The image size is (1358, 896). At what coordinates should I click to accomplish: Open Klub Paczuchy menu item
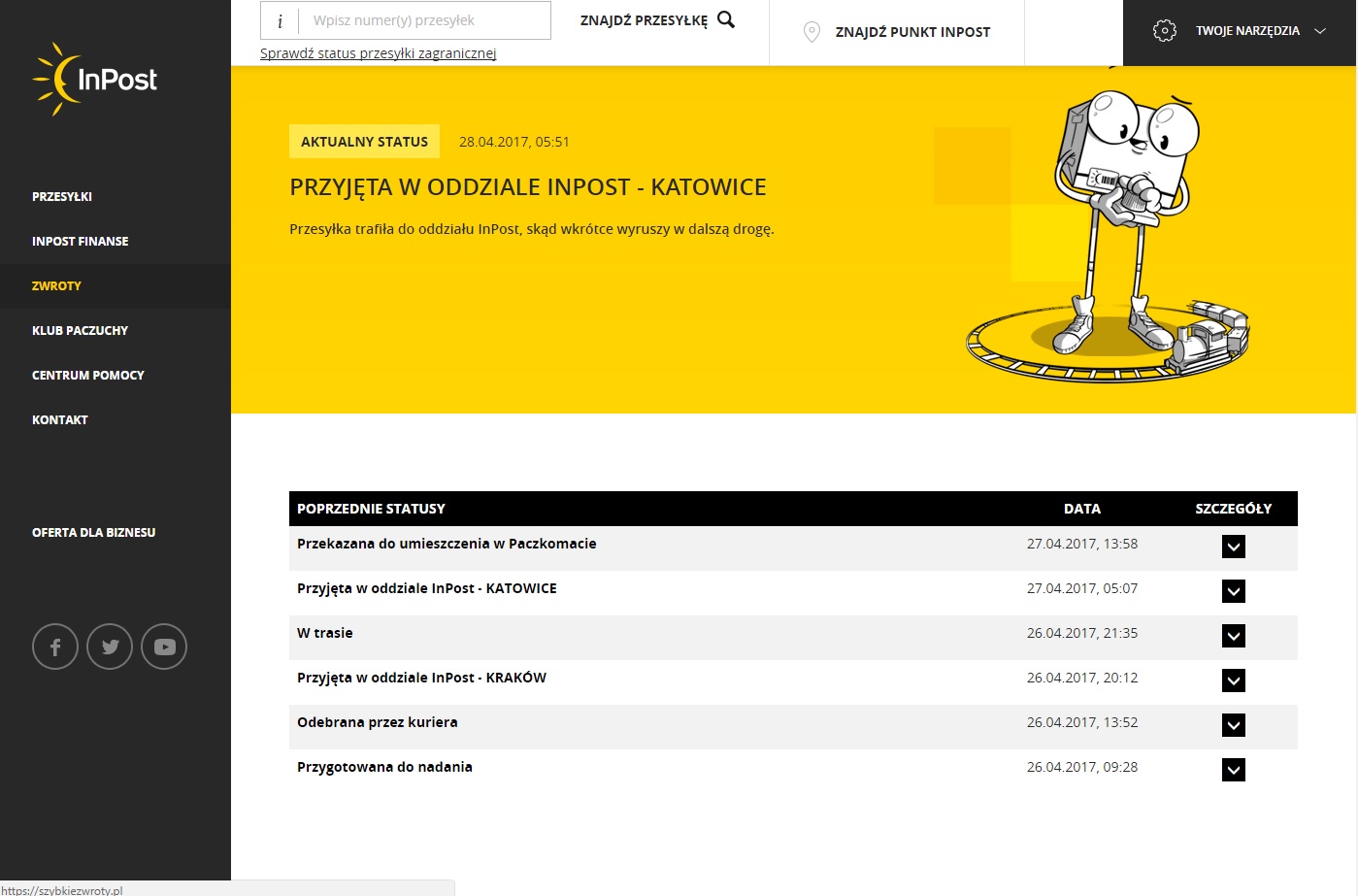pyautogui.click(x=81, y=331)
